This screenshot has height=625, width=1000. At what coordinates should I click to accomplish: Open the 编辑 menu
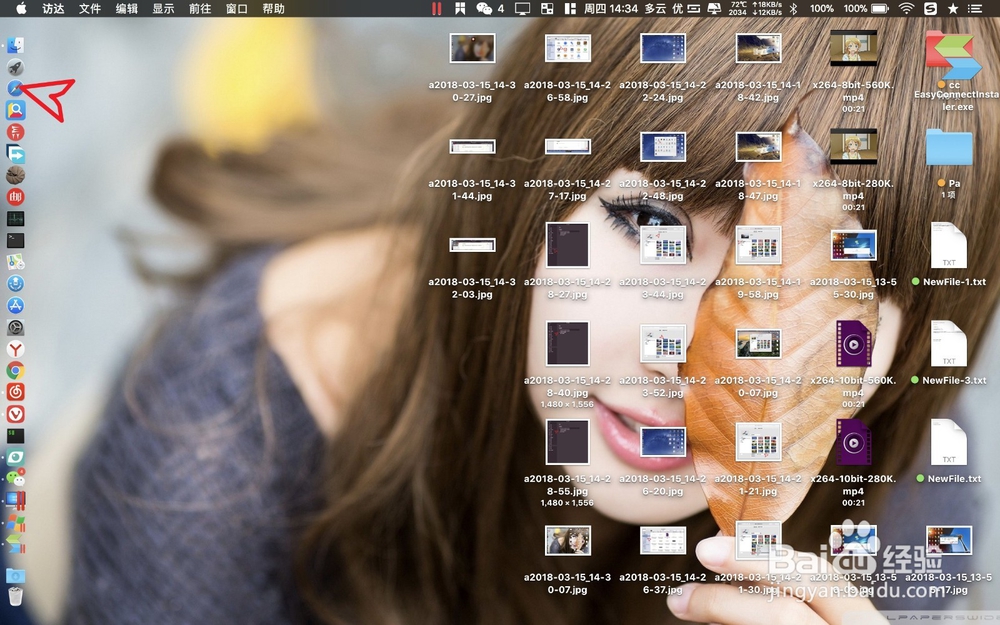[127, 8]
